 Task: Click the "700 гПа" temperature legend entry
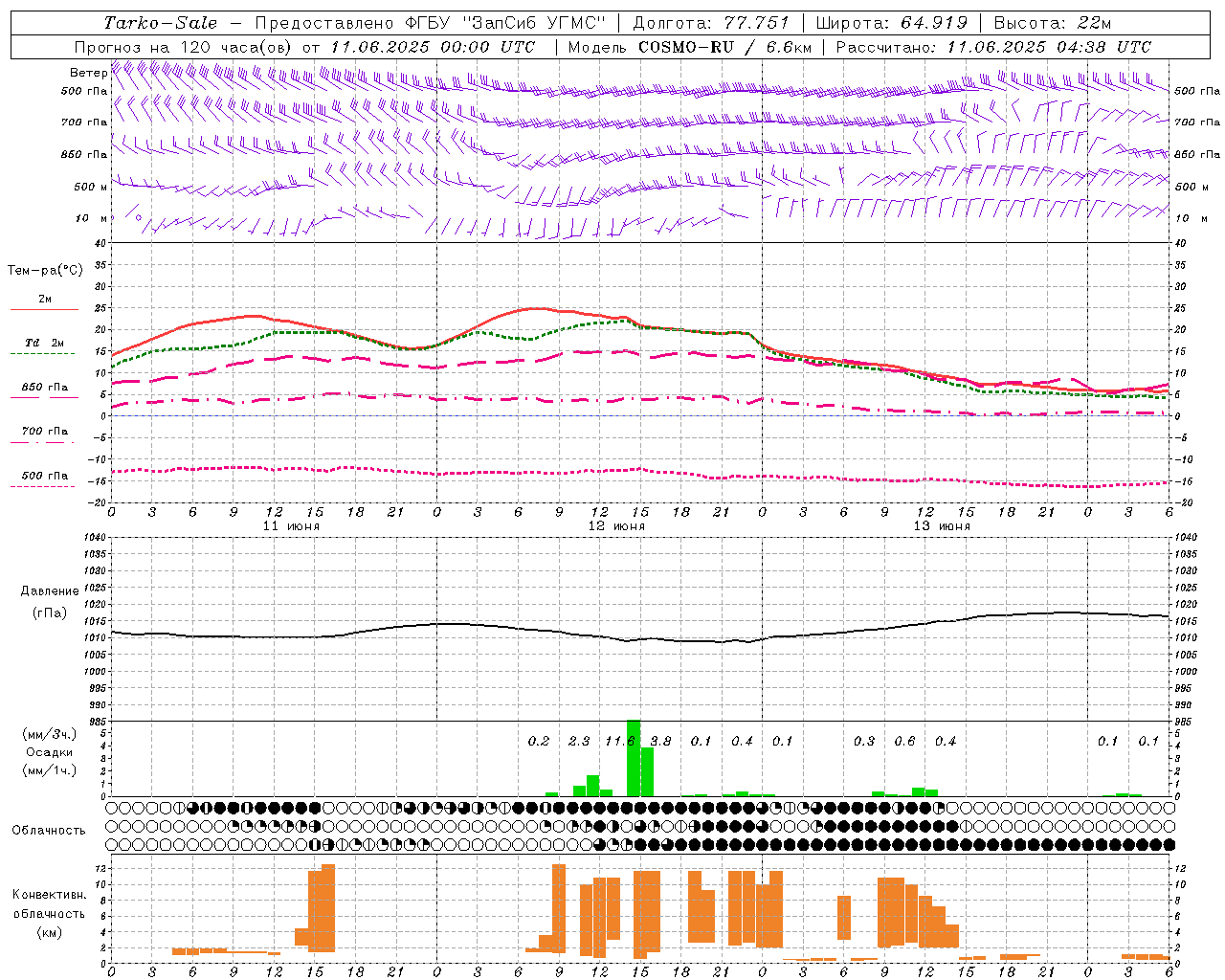coord(45,432)
